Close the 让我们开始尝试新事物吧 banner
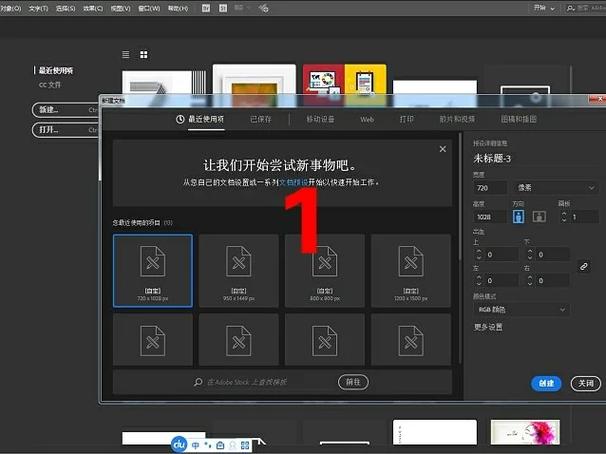Screen dimensions: 606x454 click(x=443, y=149)
